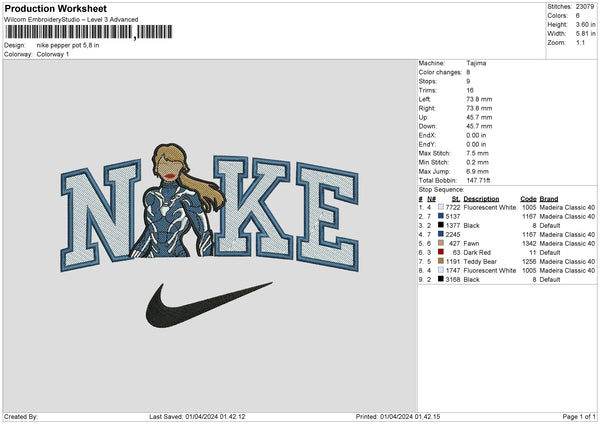Click the design name 'nike pepper pot 5,8 in'
The height and width of the screenshot is (424, 600).
[x=68, y=45]
